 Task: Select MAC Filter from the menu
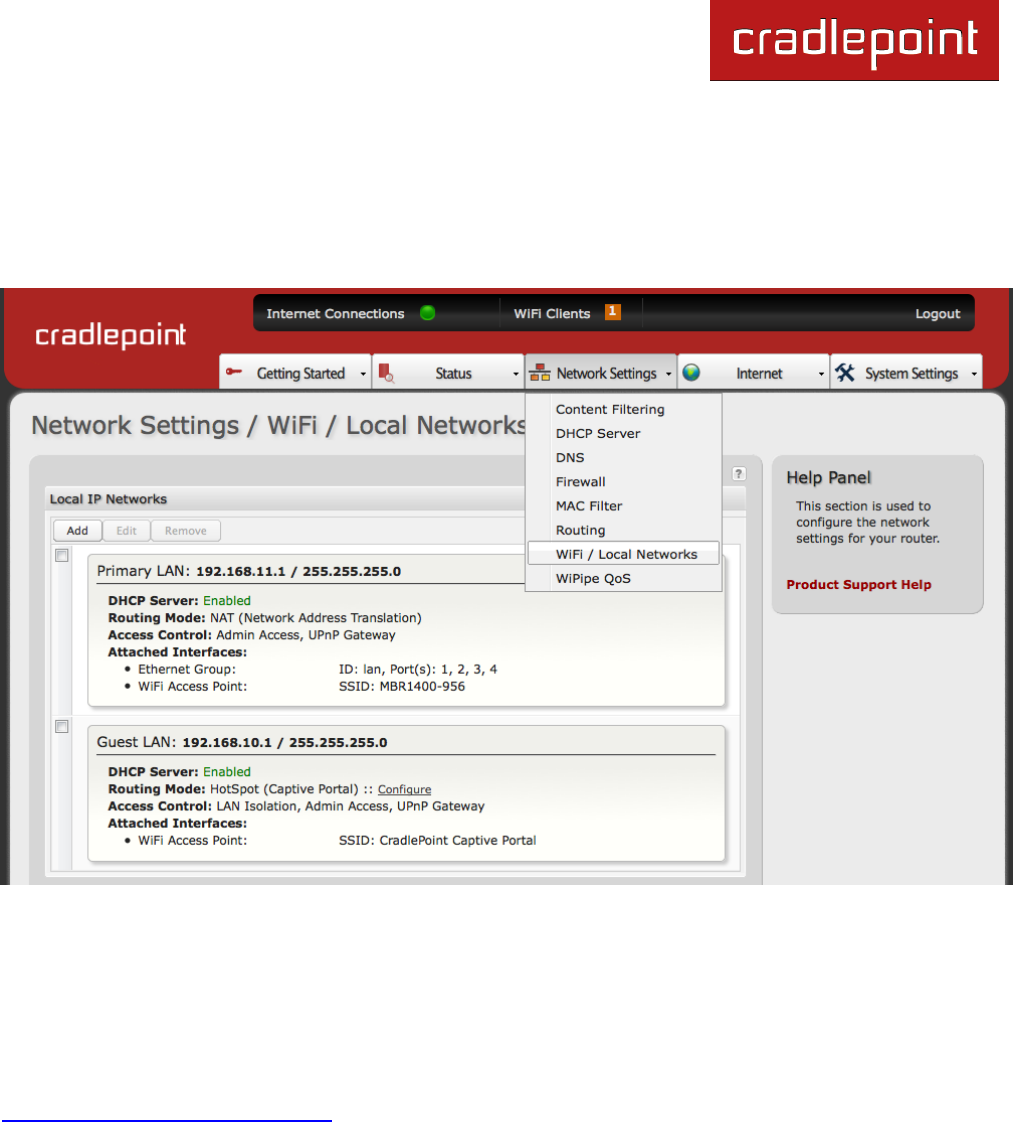623,506
